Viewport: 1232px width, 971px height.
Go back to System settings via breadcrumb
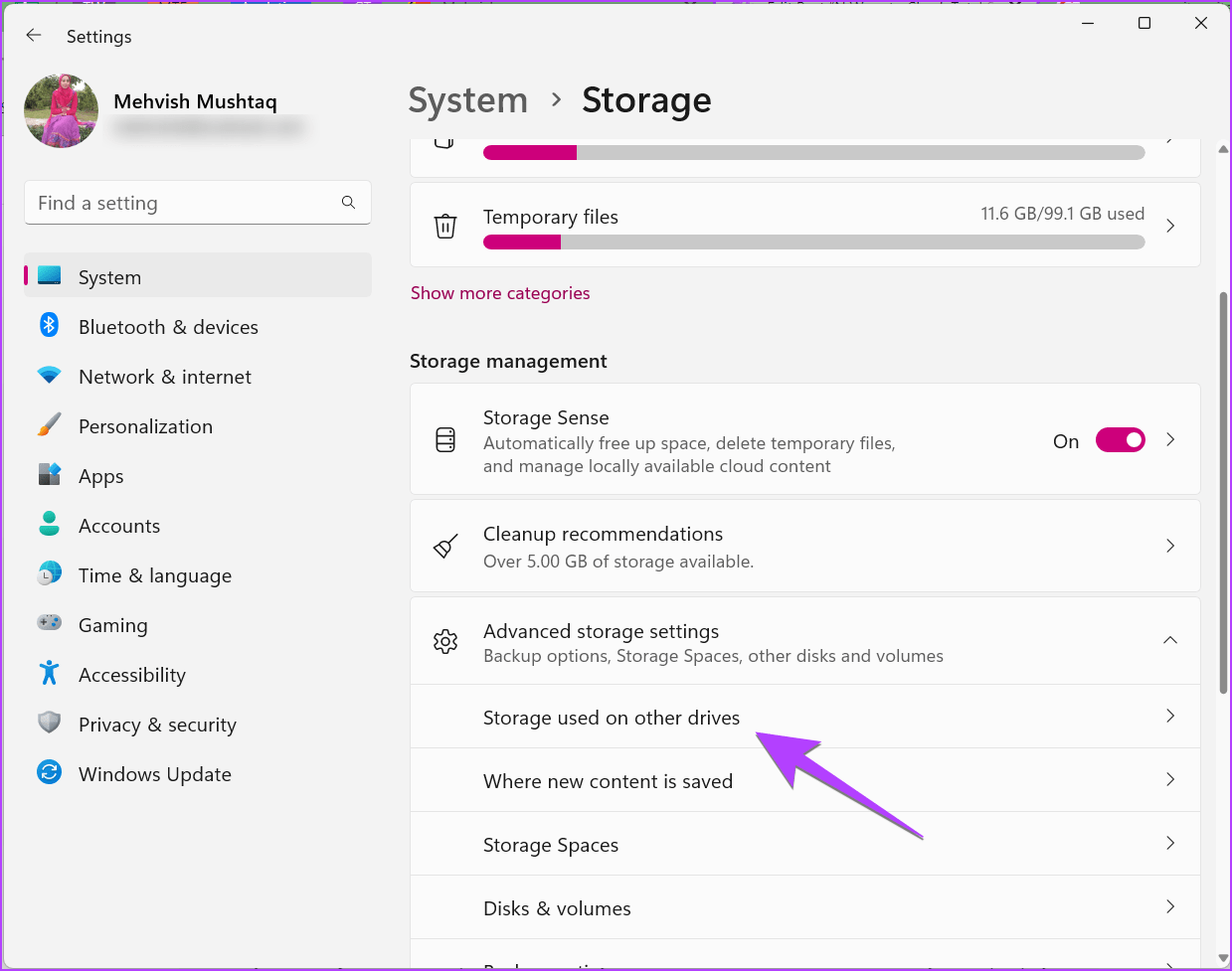pos(467,99)
